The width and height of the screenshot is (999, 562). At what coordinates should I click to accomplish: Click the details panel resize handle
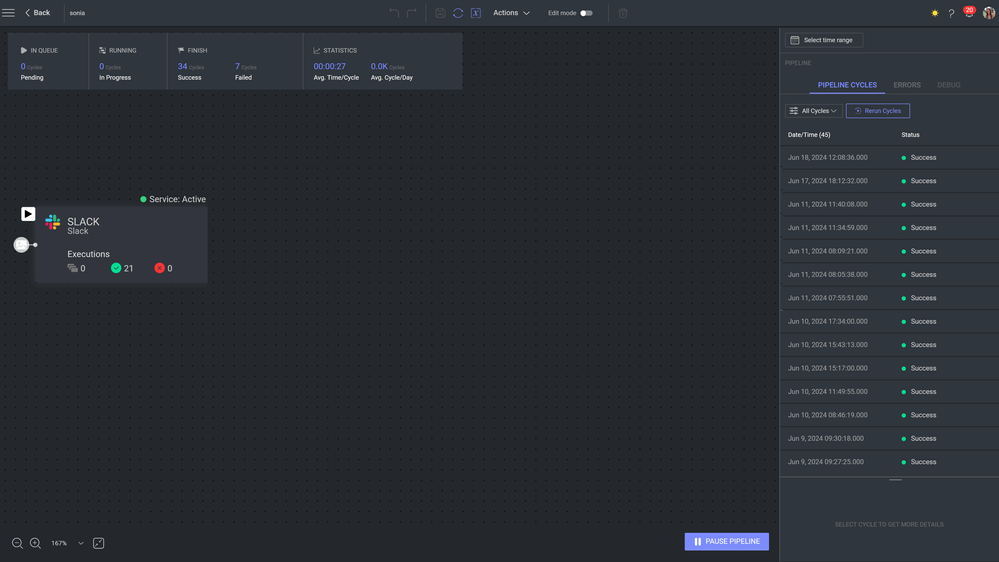(x=895, y=480)
